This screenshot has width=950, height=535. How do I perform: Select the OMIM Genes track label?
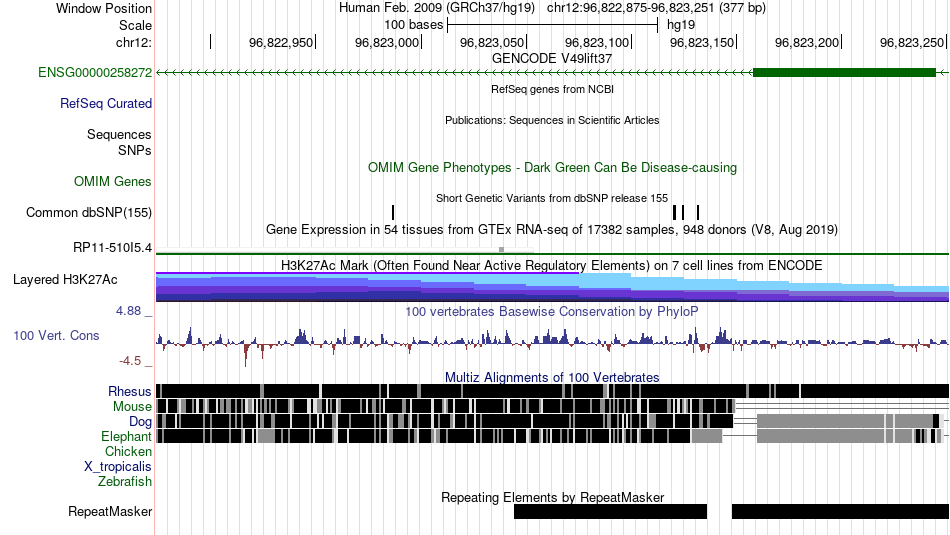(x=113, y=182)
